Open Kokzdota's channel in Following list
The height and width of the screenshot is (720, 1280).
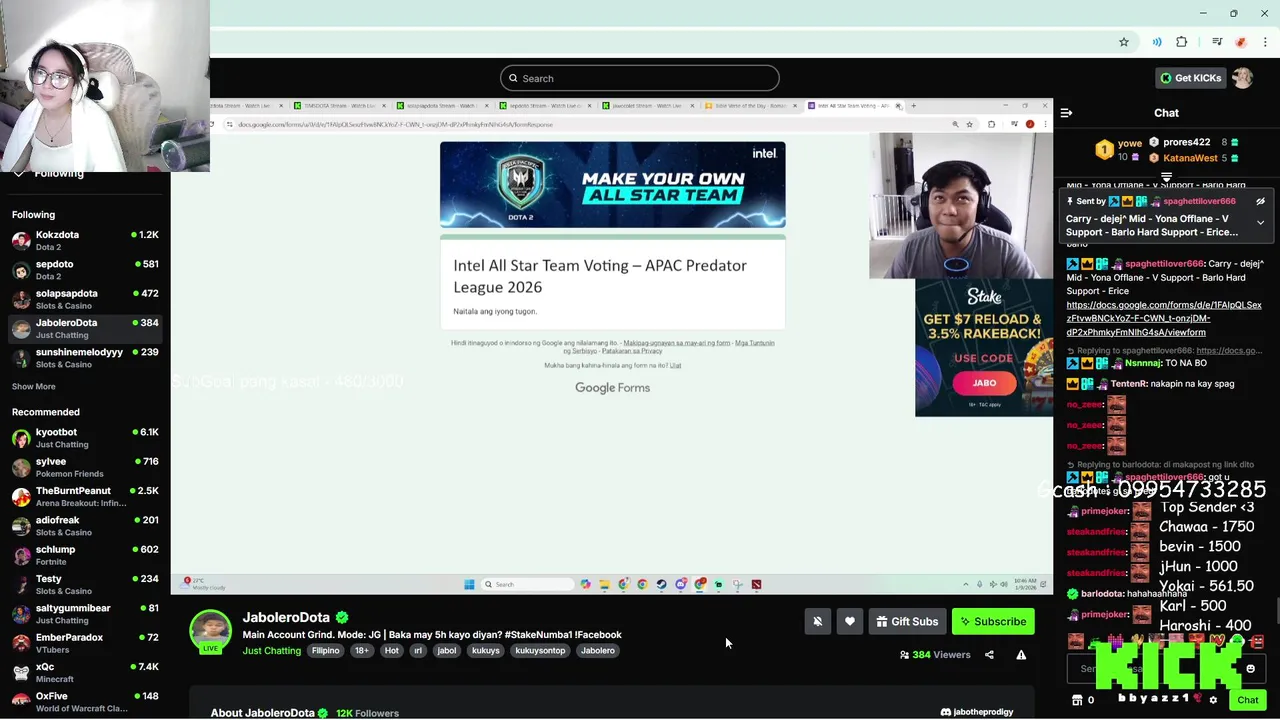85,240
